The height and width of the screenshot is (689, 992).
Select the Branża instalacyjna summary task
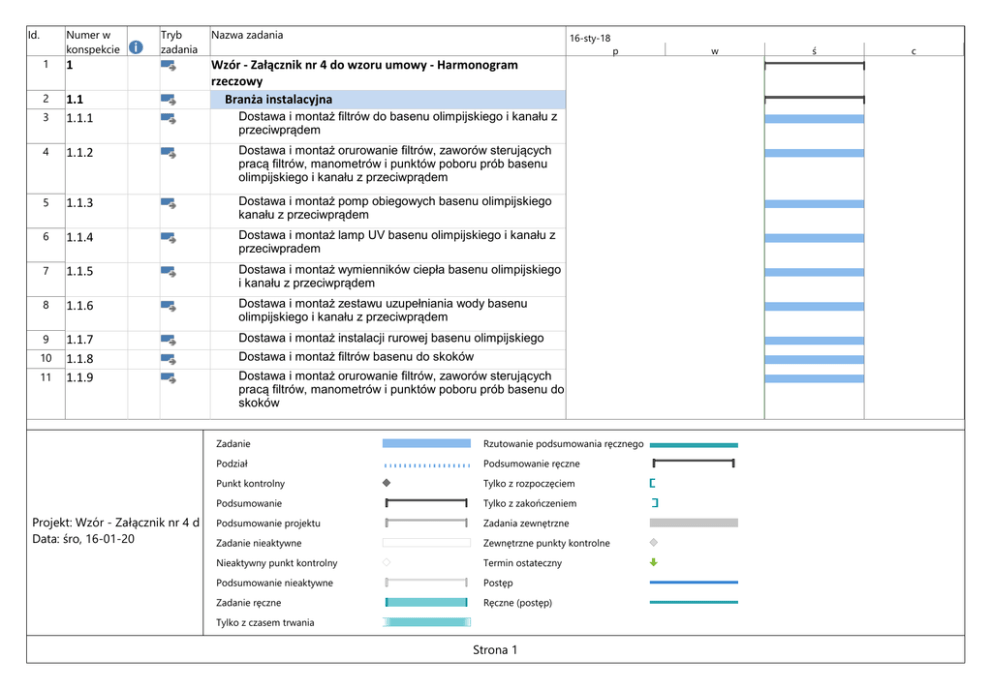coord(278,100)
